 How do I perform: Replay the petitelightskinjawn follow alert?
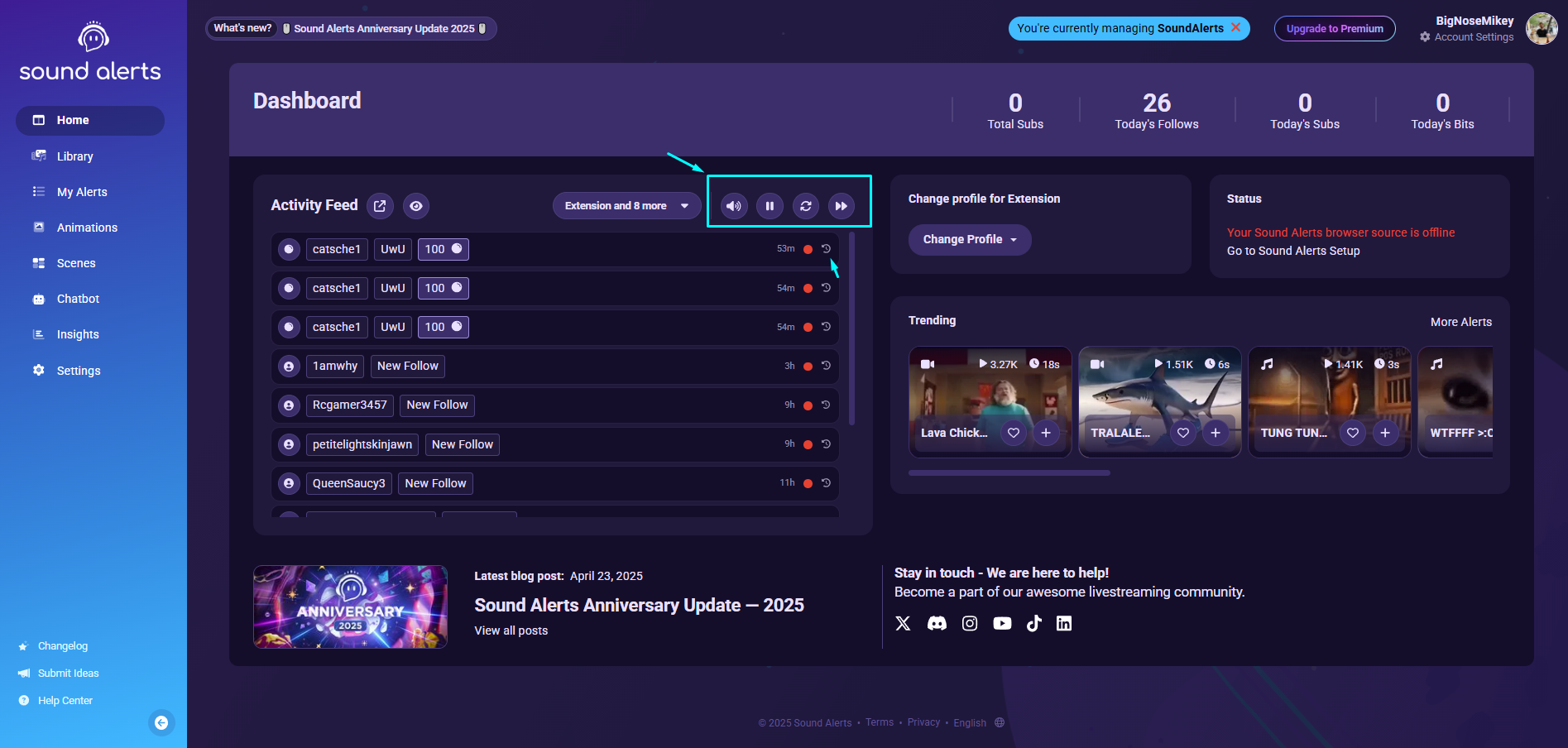[x=826, y=444]
